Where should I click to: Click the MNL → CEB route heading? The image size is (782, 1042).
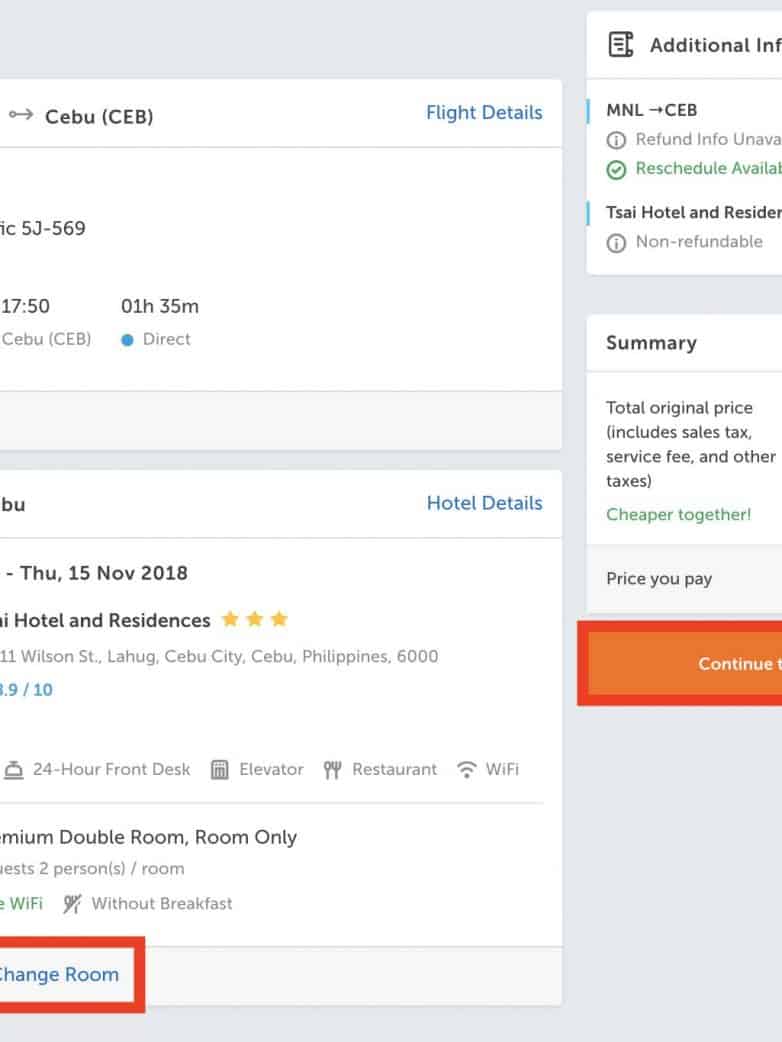[x=652, y=110]
